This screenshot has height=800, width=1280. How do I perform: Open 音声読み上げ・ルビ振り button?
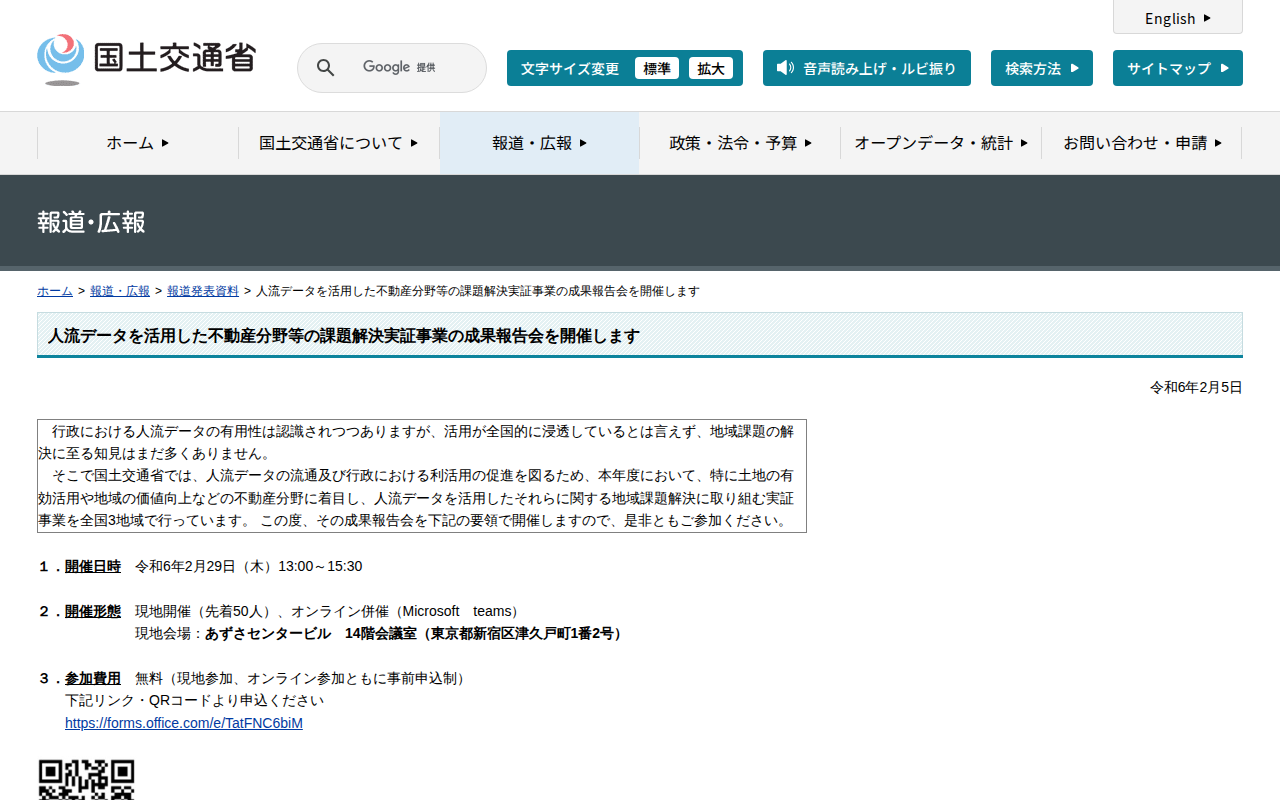pyautogui.click(x=867, y=68)
